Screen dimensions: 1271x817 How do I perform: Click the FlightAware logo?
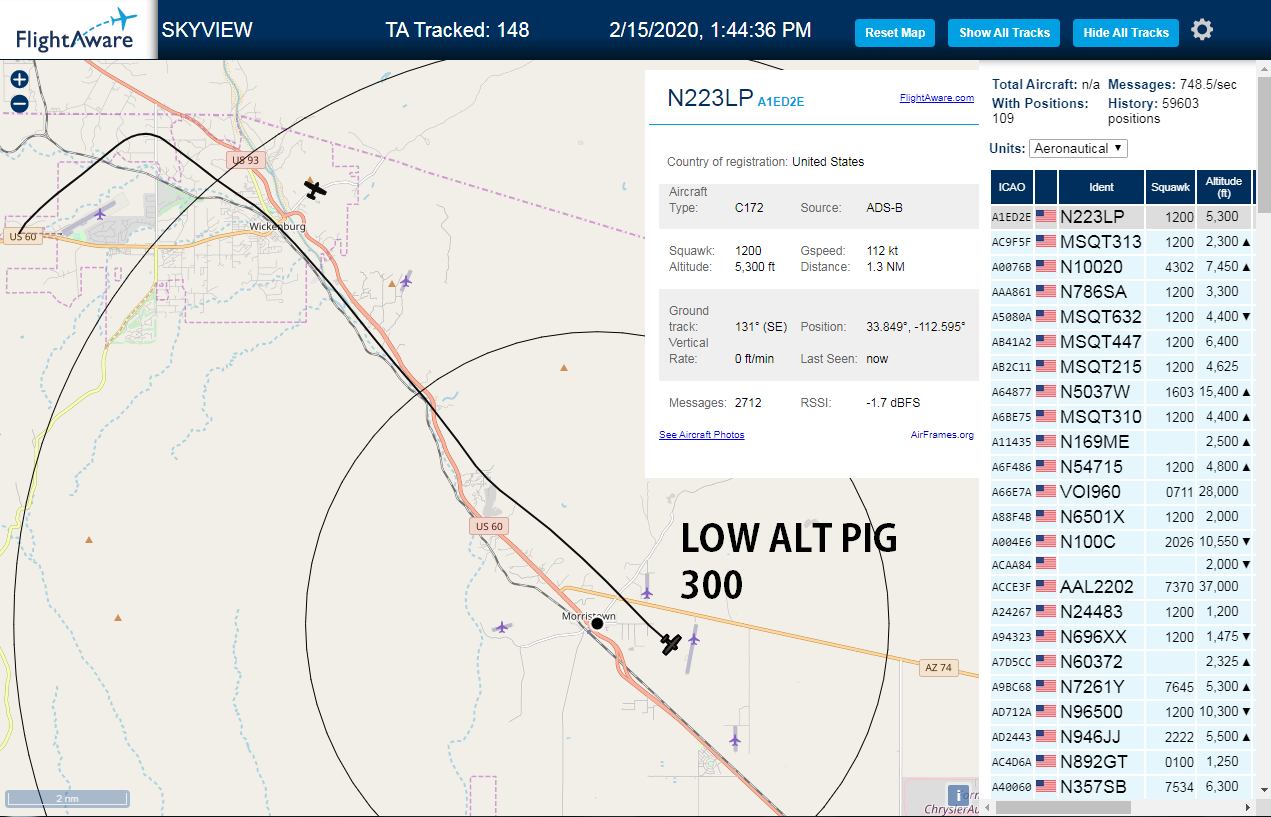tap(77, 30)
